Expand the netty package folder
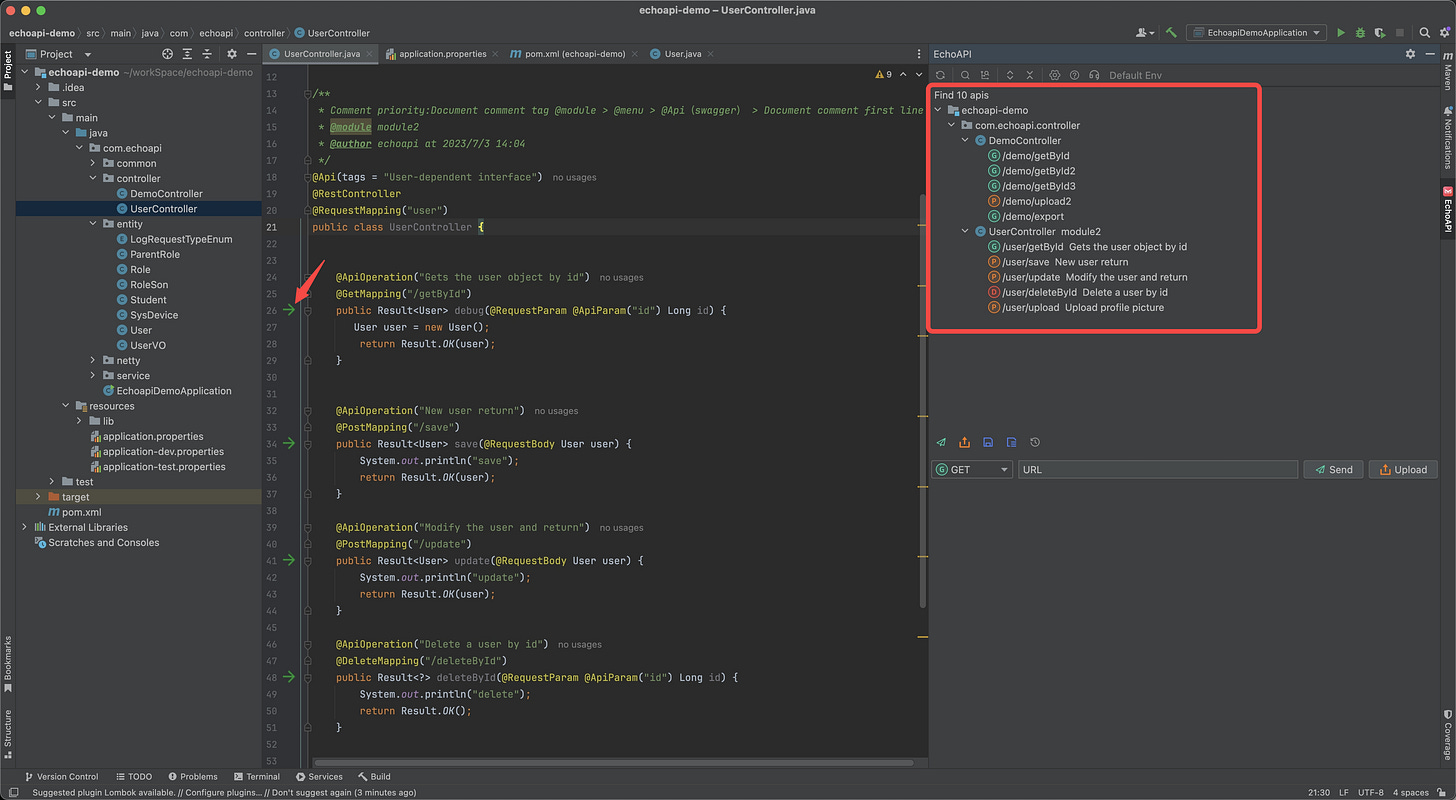This screenshot has height=800, width=1456. tap(94, 360)
